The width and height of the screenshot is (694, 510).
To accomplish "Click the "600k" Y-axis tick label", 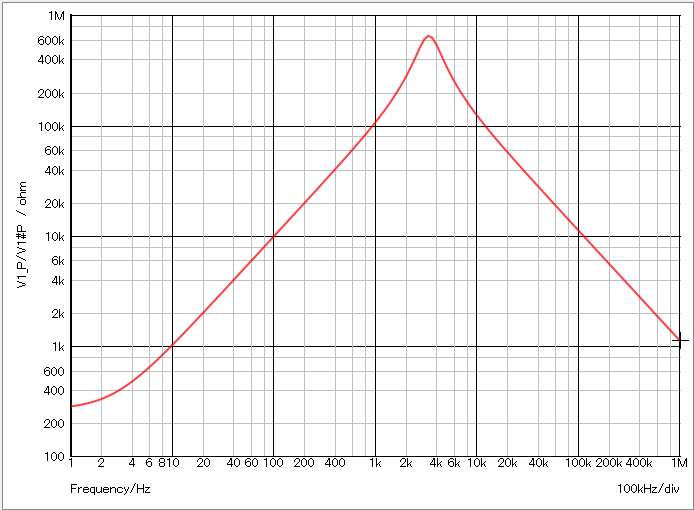I will pos(51,41).
